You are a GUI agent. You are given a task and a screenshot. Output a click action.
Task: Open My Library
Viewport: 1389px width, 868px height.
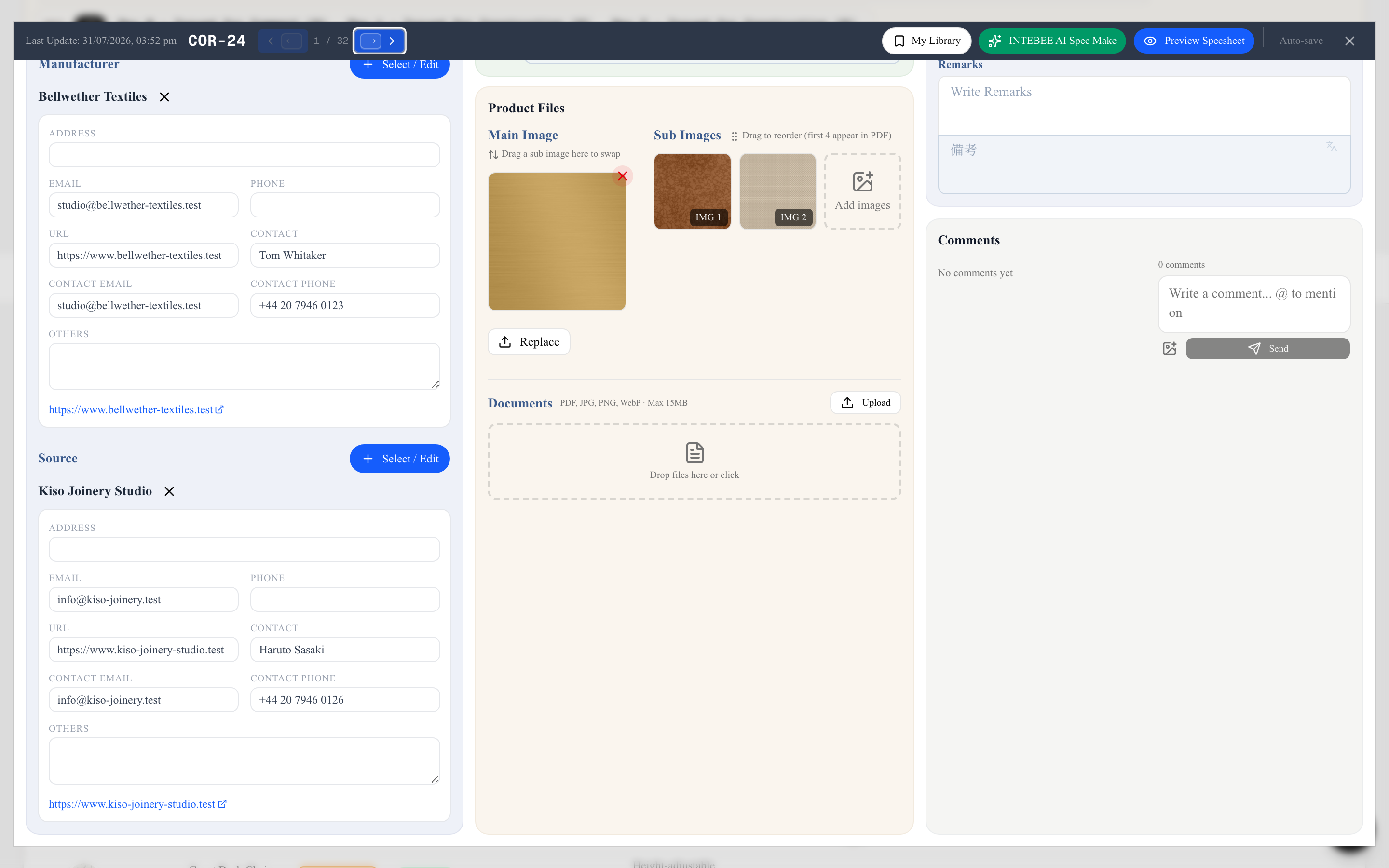coord(926,41)
